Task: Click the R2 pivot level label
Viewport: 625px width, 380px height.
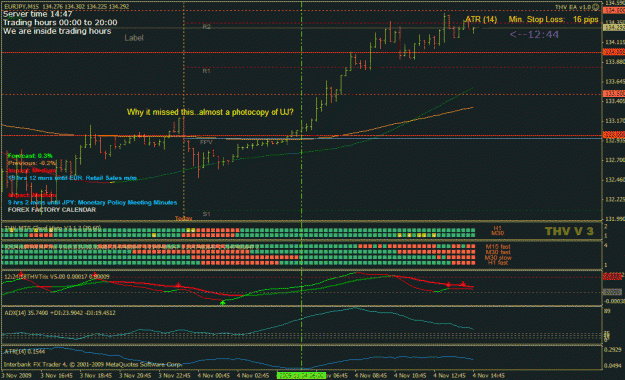Action: [206, 27]
